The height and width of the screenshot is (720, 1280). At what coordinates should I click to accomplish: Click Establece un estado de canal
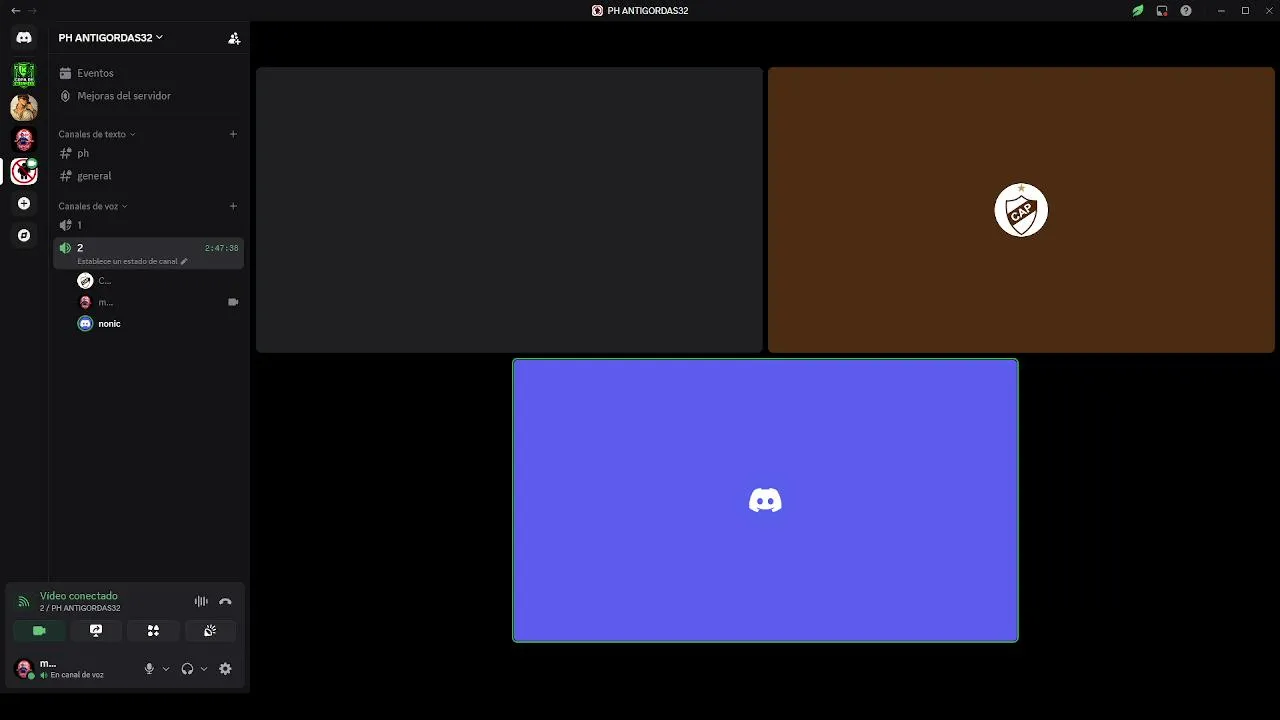click(127, 261)
